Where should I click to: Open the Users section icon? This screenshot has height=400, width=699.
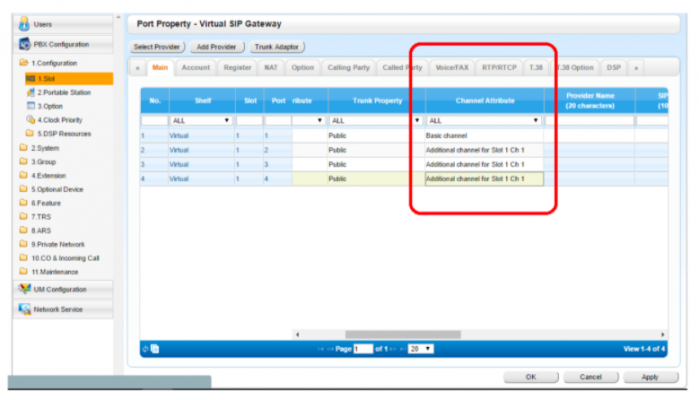click(25, 22)
